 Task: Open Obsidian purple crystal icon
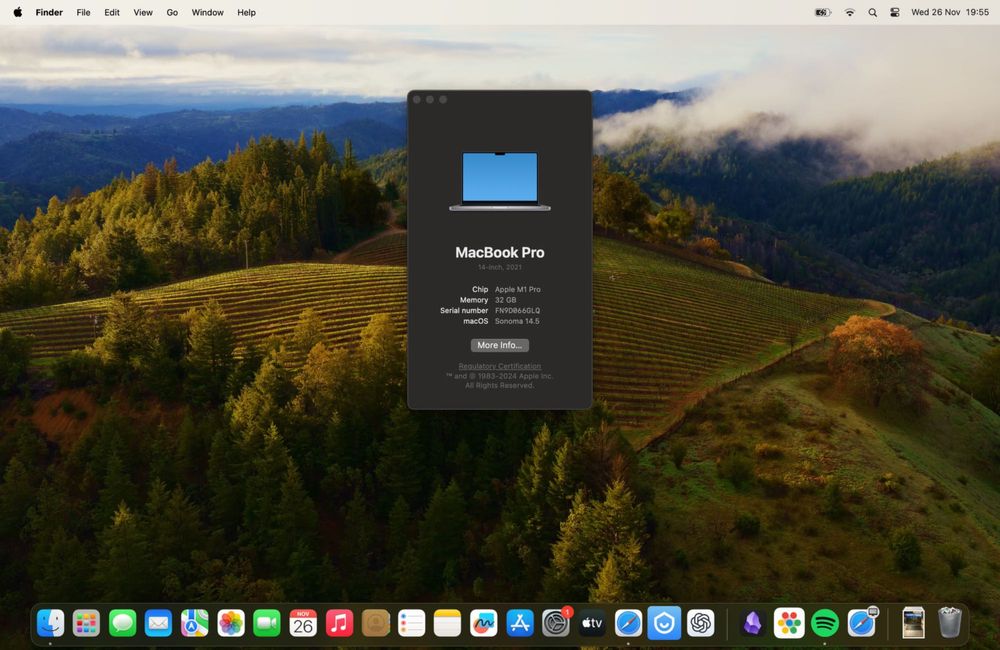(753, 623)
